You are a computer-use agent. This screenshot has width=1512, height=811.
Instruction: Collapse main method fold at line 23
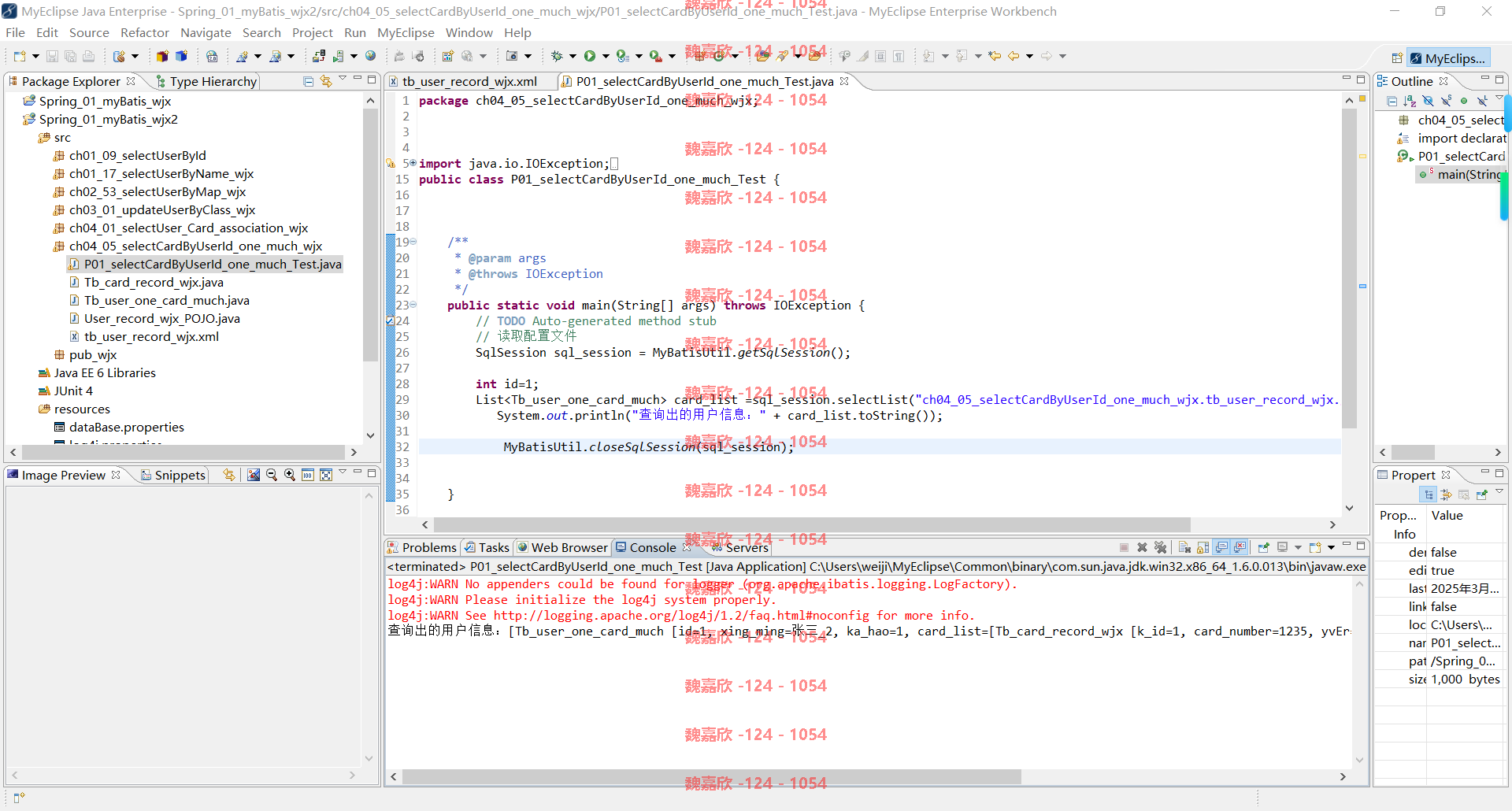click(413, 305)
